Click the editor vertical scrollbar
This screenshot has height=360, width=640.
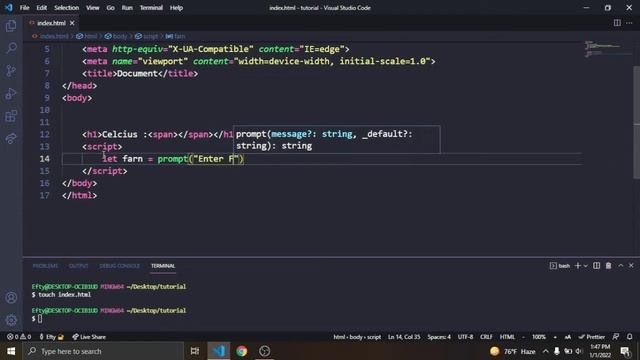636,122
